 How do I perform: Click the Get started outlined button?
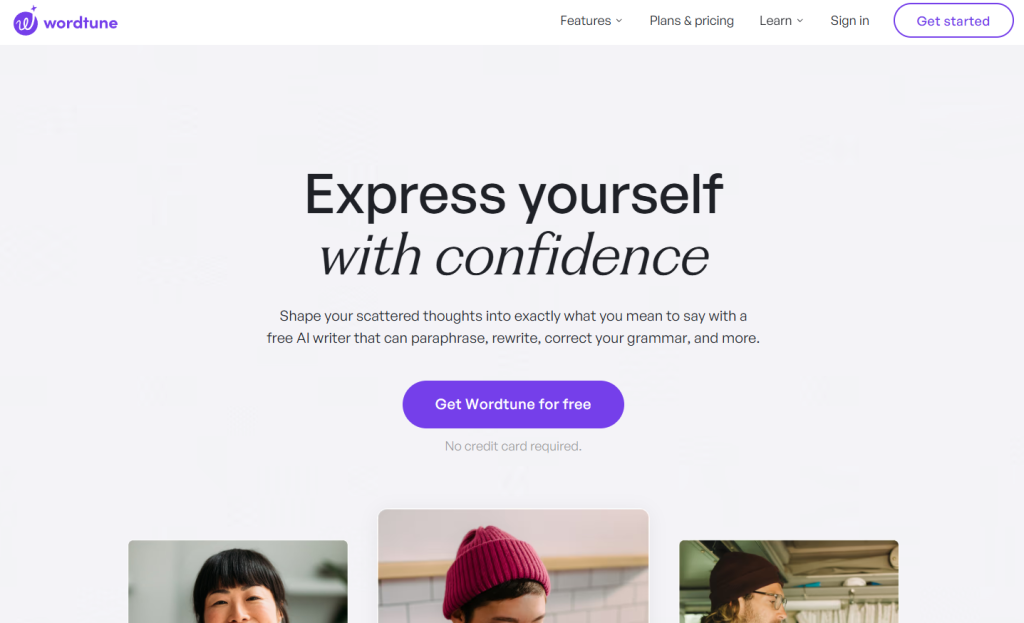(x=953, y=21)
